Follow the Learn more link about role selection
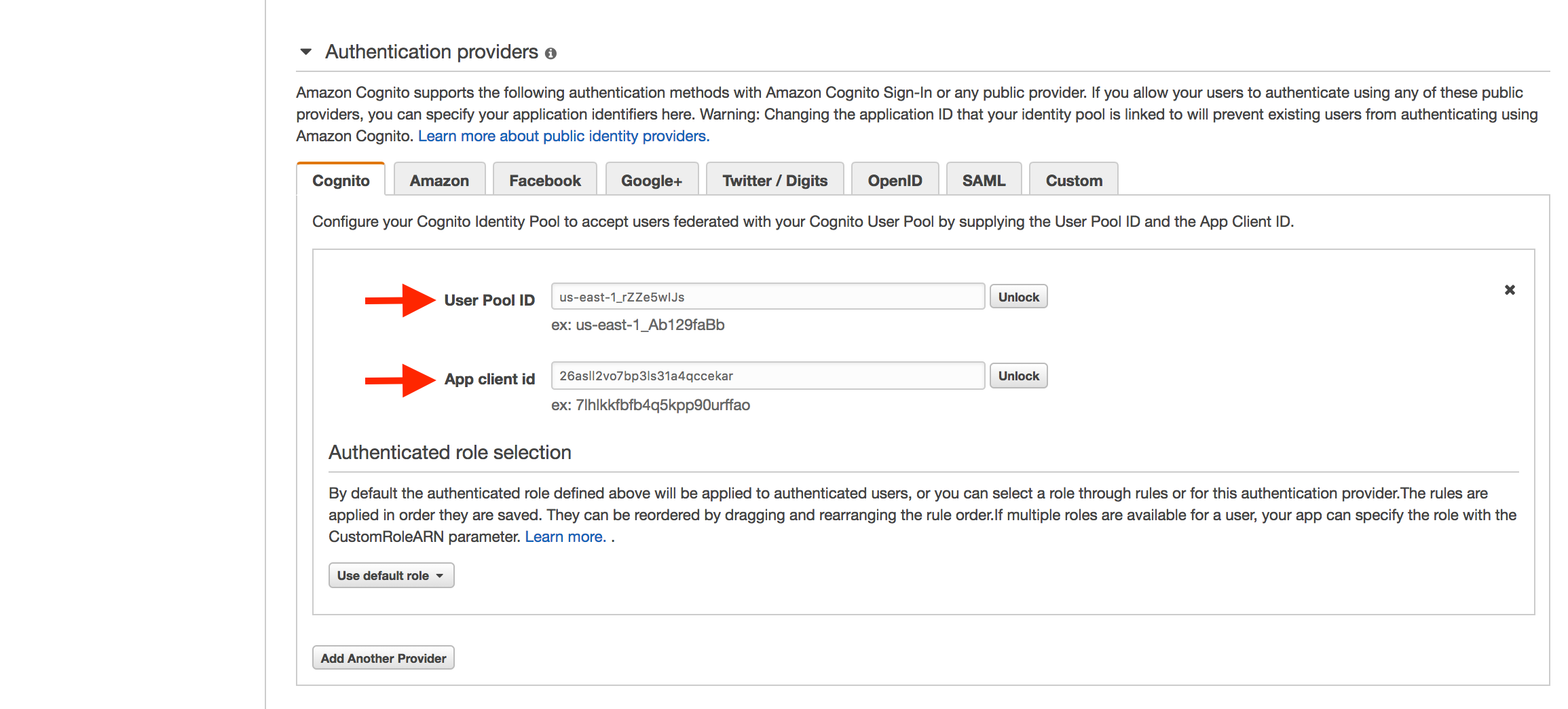Screen dimensions: 1568x709 (x=565, y=537)
